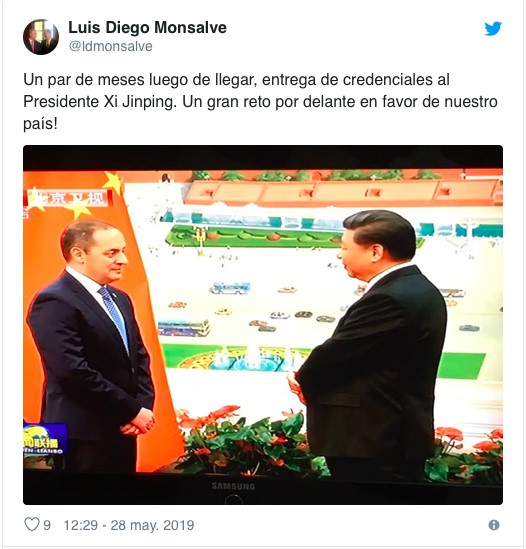Screen dimensions: 526x549
Task: Open the tweet info icon
Action: (493, 525)
